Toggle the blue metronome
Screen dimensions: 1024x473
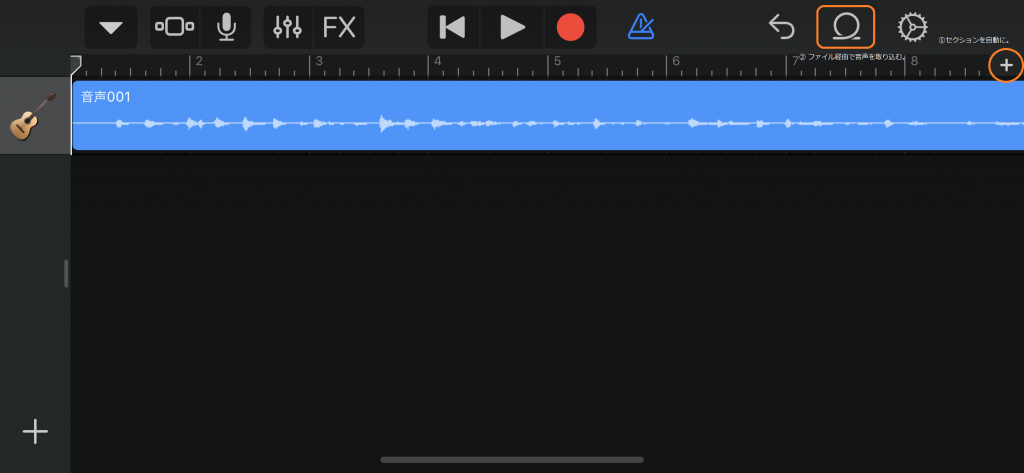click(x=641, y=27)
